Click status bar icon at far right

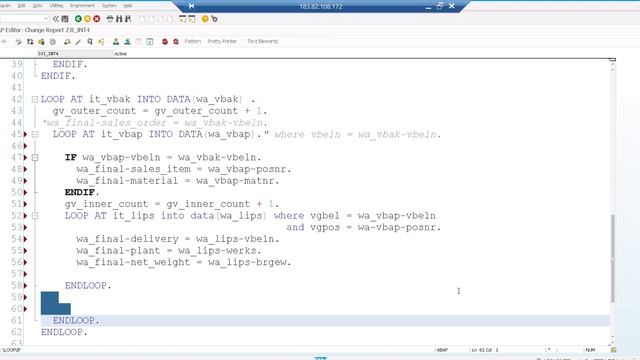point(613,350)
